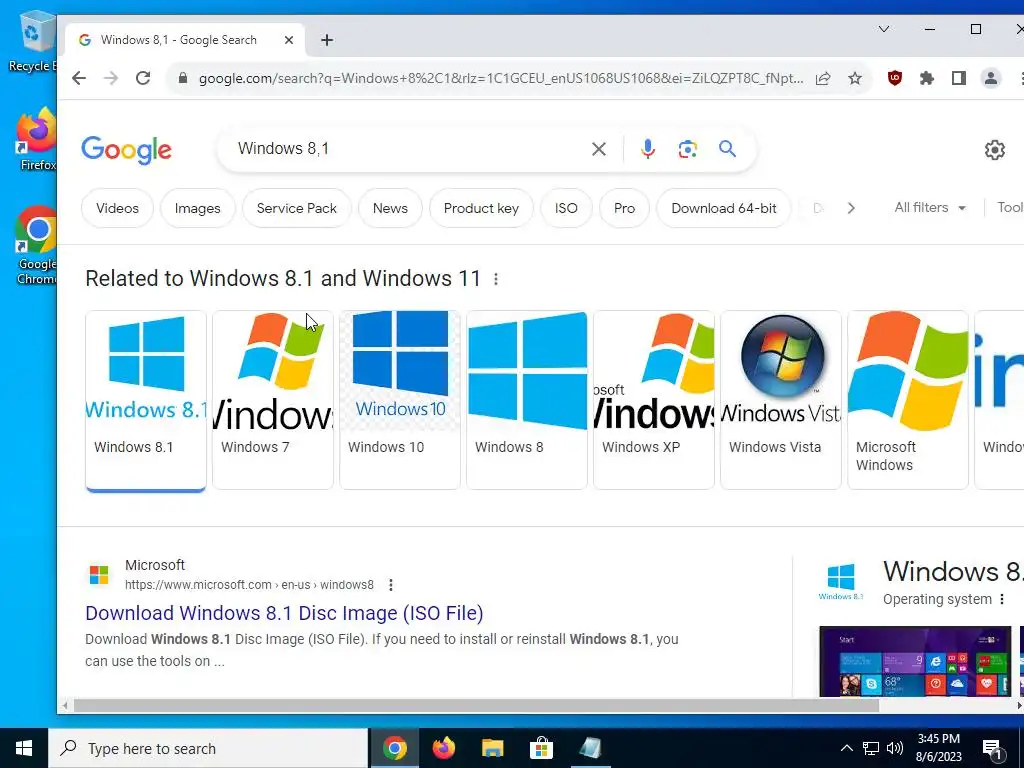
Task: Open Google quick settings gear
Action: [995, 150]
